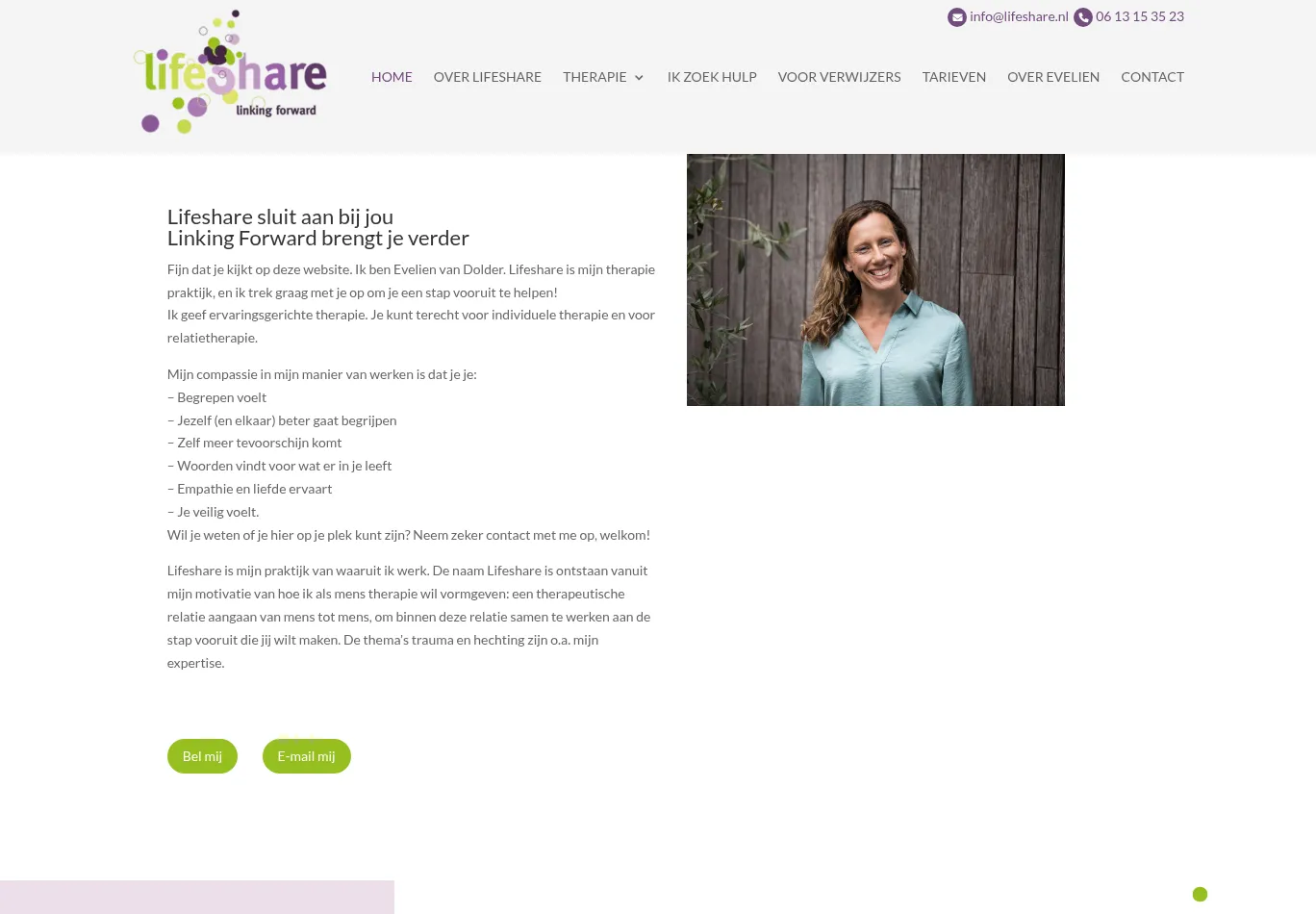The width and height of the screenshot is (1316, 914).
Task: Click the Lifeshare logo
Action: 231,72
